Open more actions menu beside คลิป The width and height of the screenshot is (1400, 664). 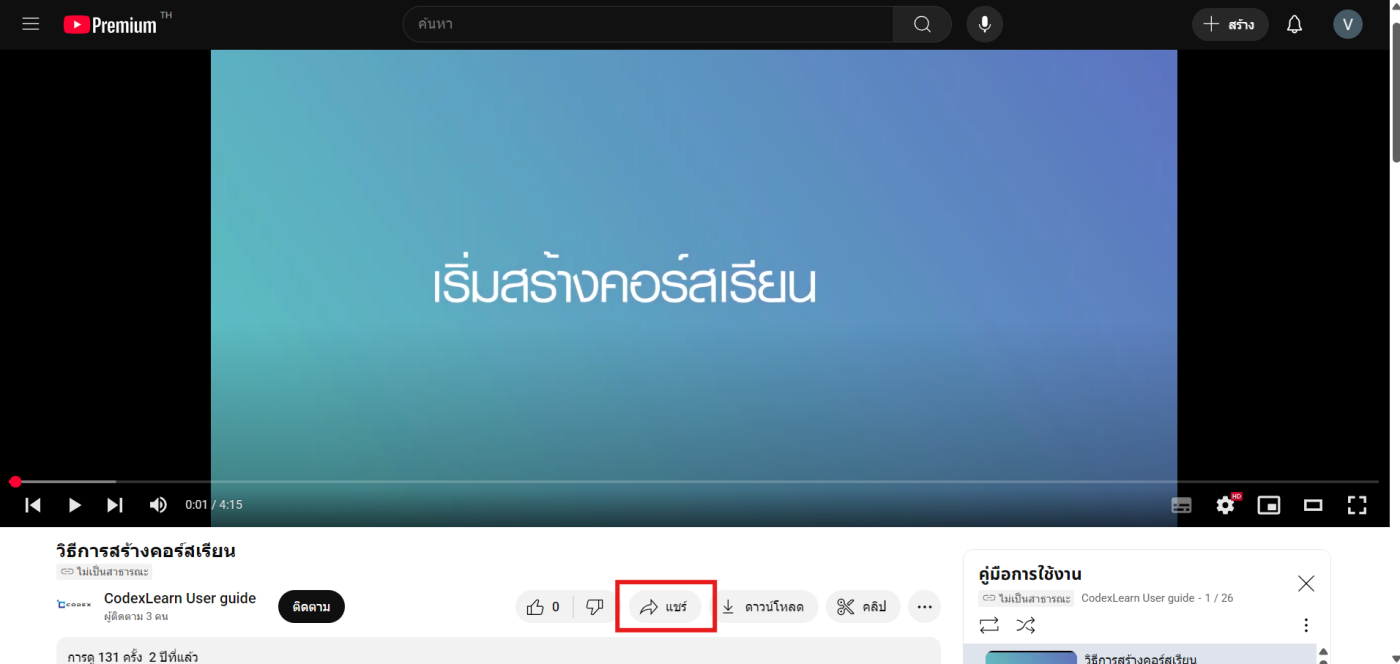click(x=924, y=607)
